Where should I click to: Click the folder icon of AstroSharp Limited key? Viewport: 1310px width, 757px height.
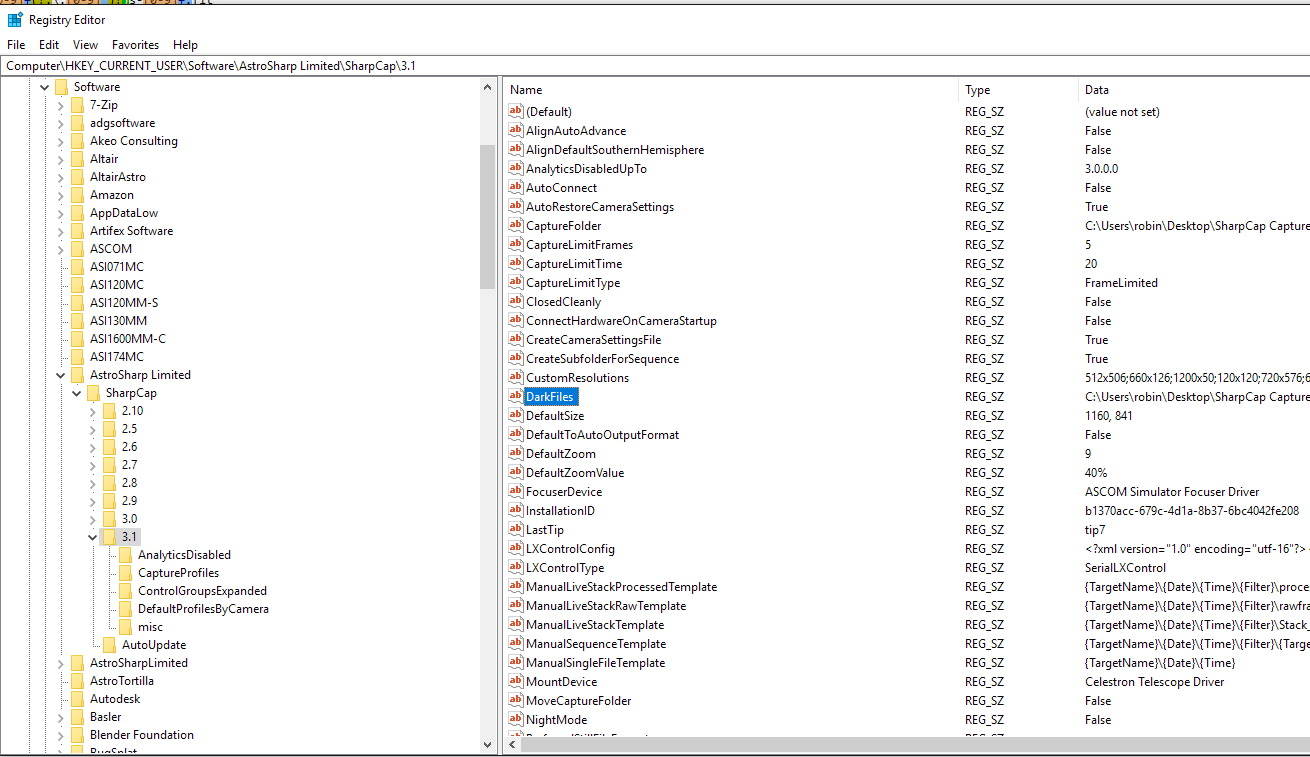[x=77, y=375]
